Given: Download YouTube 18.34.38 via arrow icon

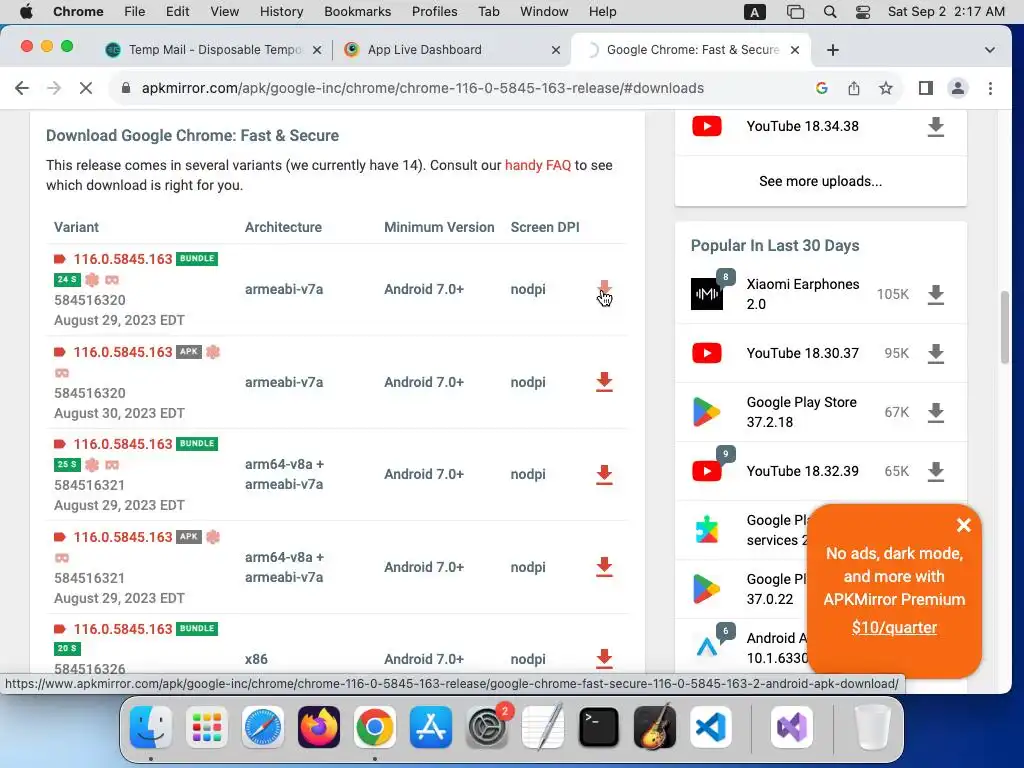Looking at the screenshot, I should click(936, 127).
